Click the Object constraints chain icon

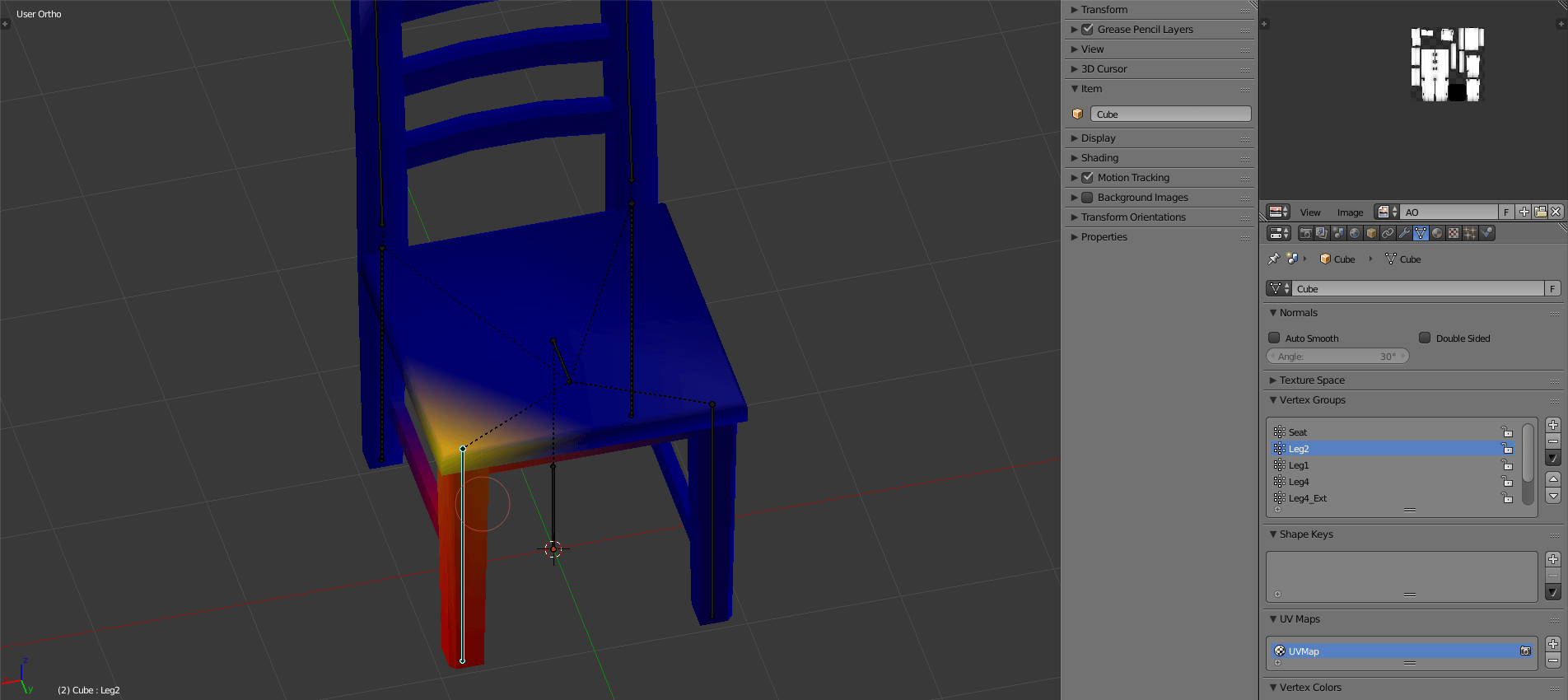click(1388, 234)
